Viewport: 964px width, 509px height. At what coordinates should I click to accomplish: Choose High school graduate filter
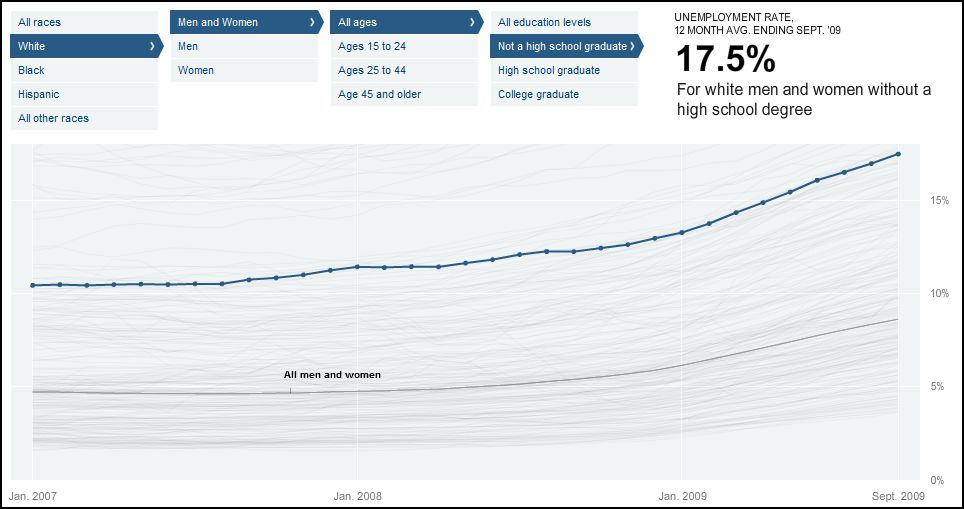(549, 70)
